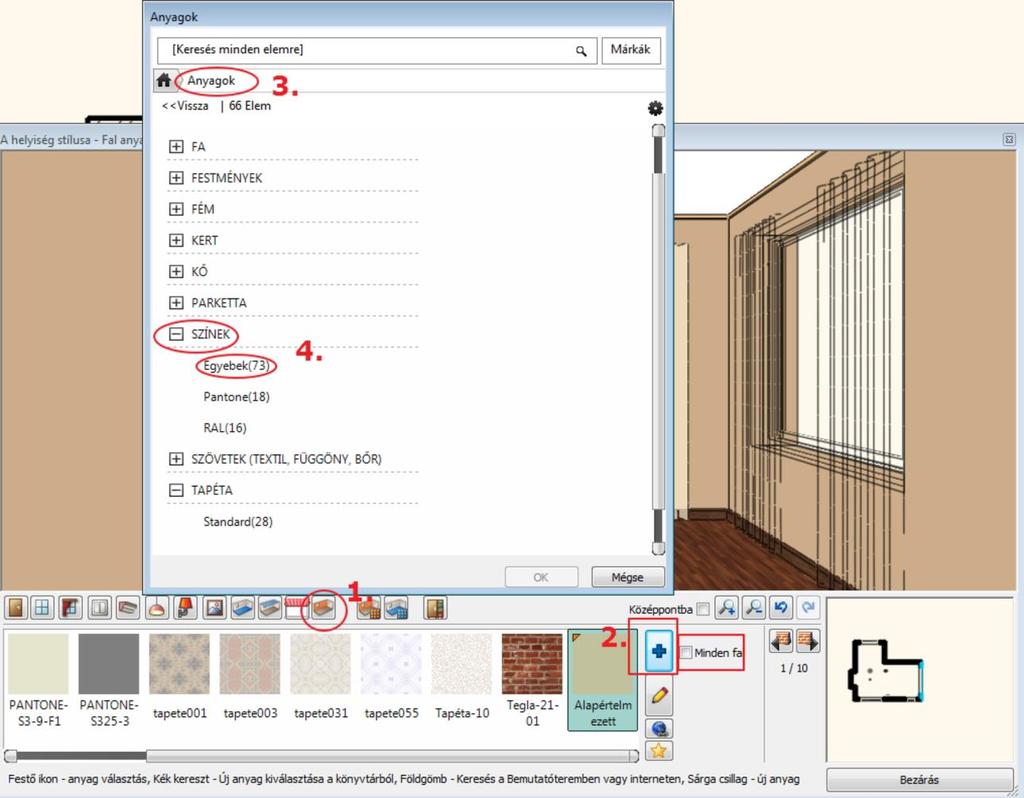This screenshot has height=798, width=1024.
Task: Zoom in with the magnifier plus icon
Action: (726, 607)
